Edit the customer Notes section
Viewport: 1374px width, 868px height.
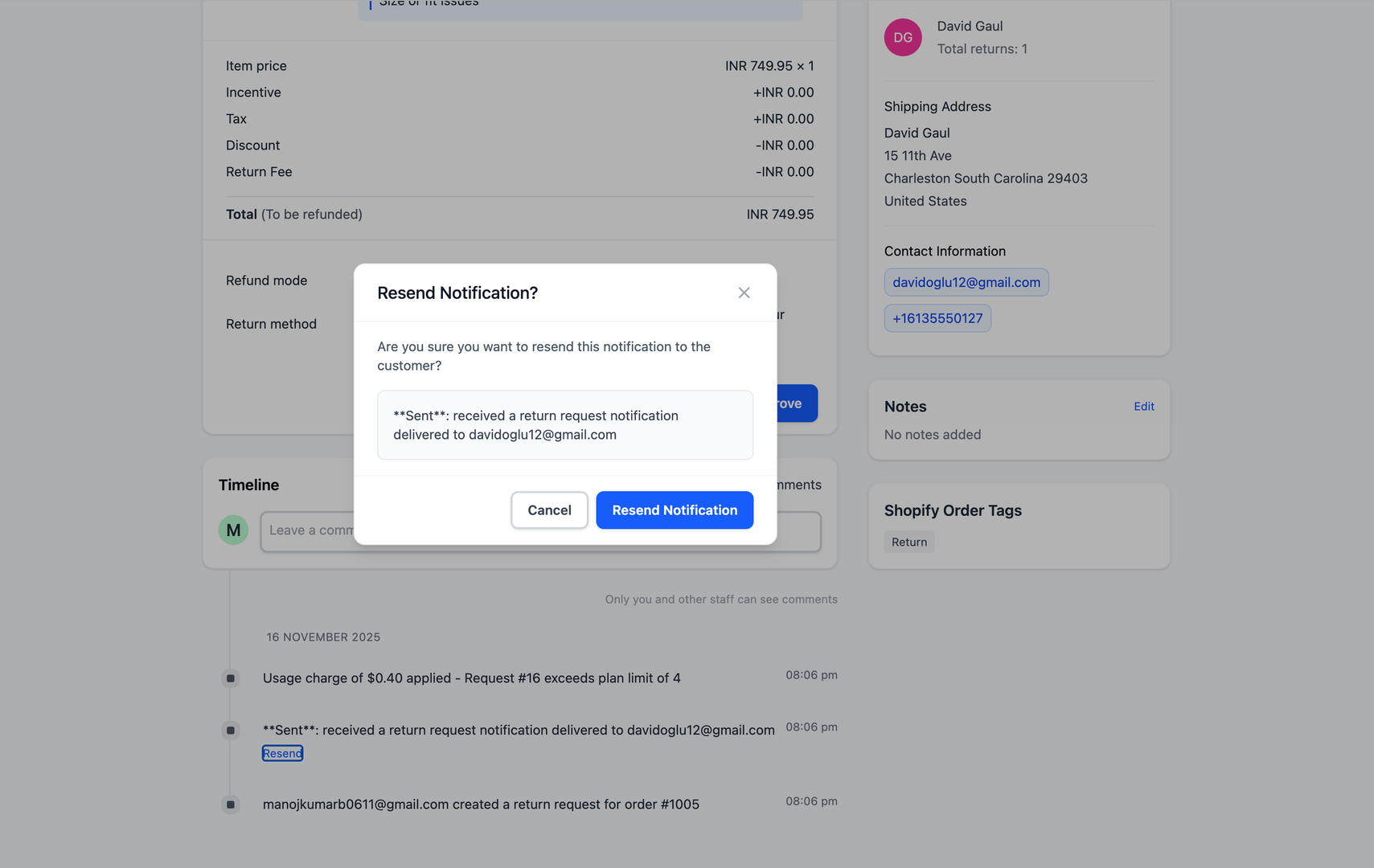tap(1143, 406)
